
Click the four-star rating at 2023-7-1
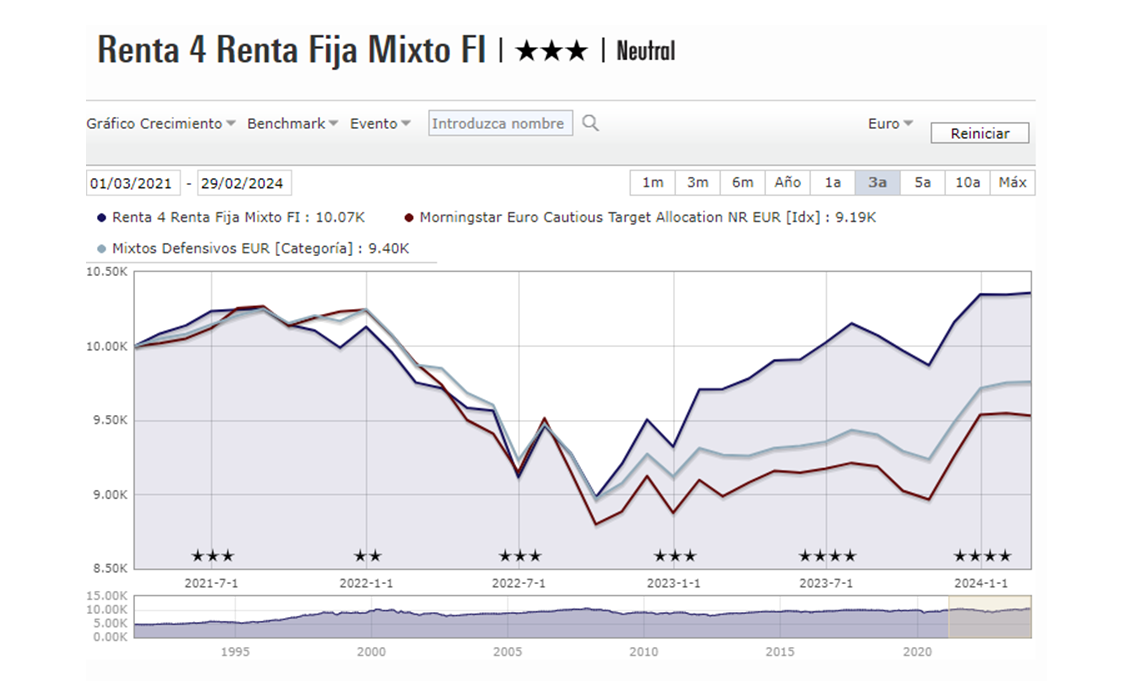[827, 556]
